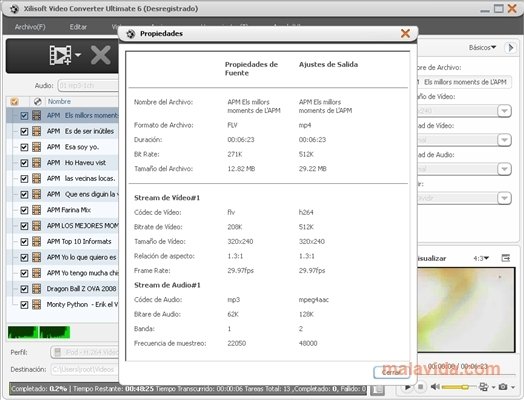
Task: Click output video codec value 'h264'
Action: [306, 212]
